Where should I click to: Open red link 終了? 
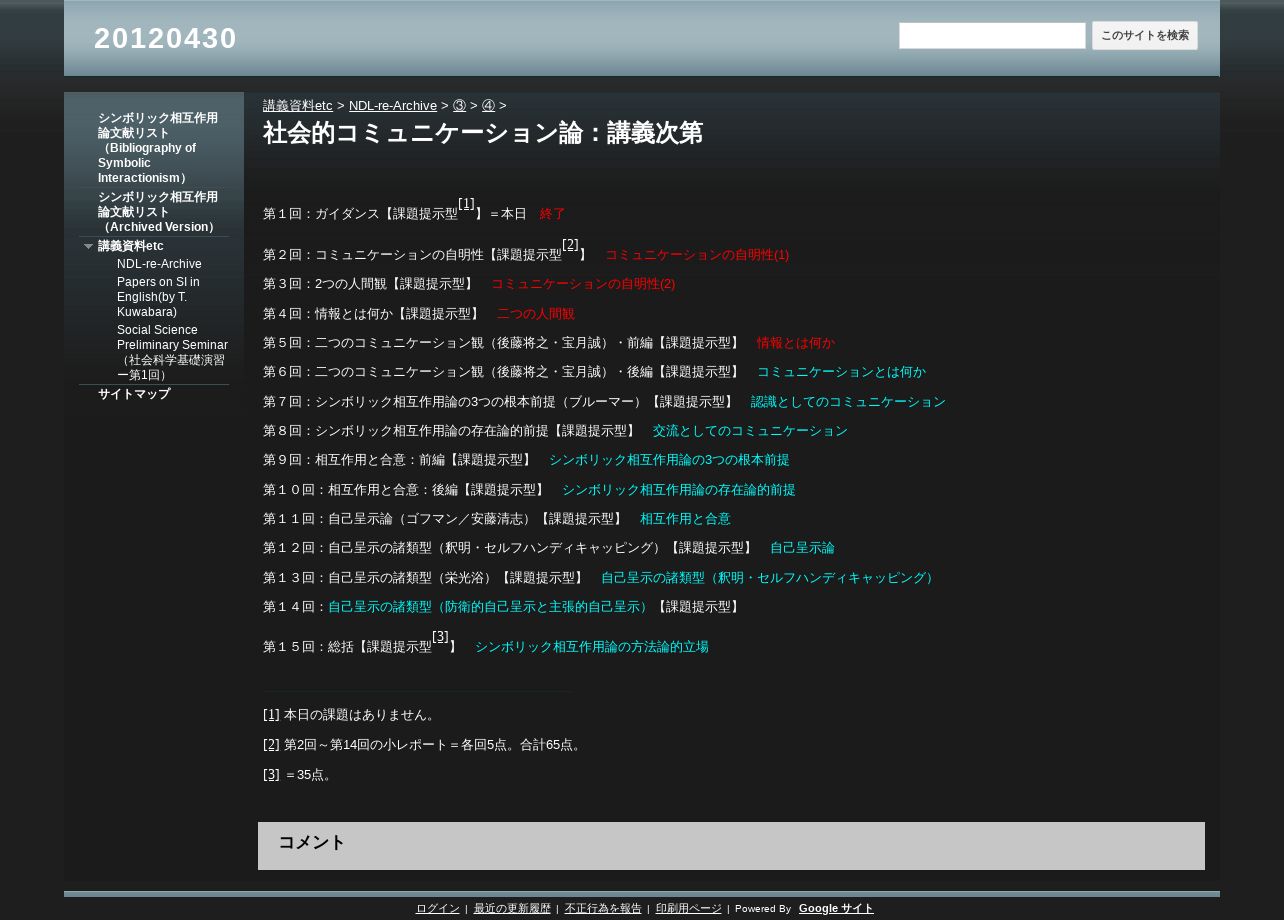click(x=553, y=214)
